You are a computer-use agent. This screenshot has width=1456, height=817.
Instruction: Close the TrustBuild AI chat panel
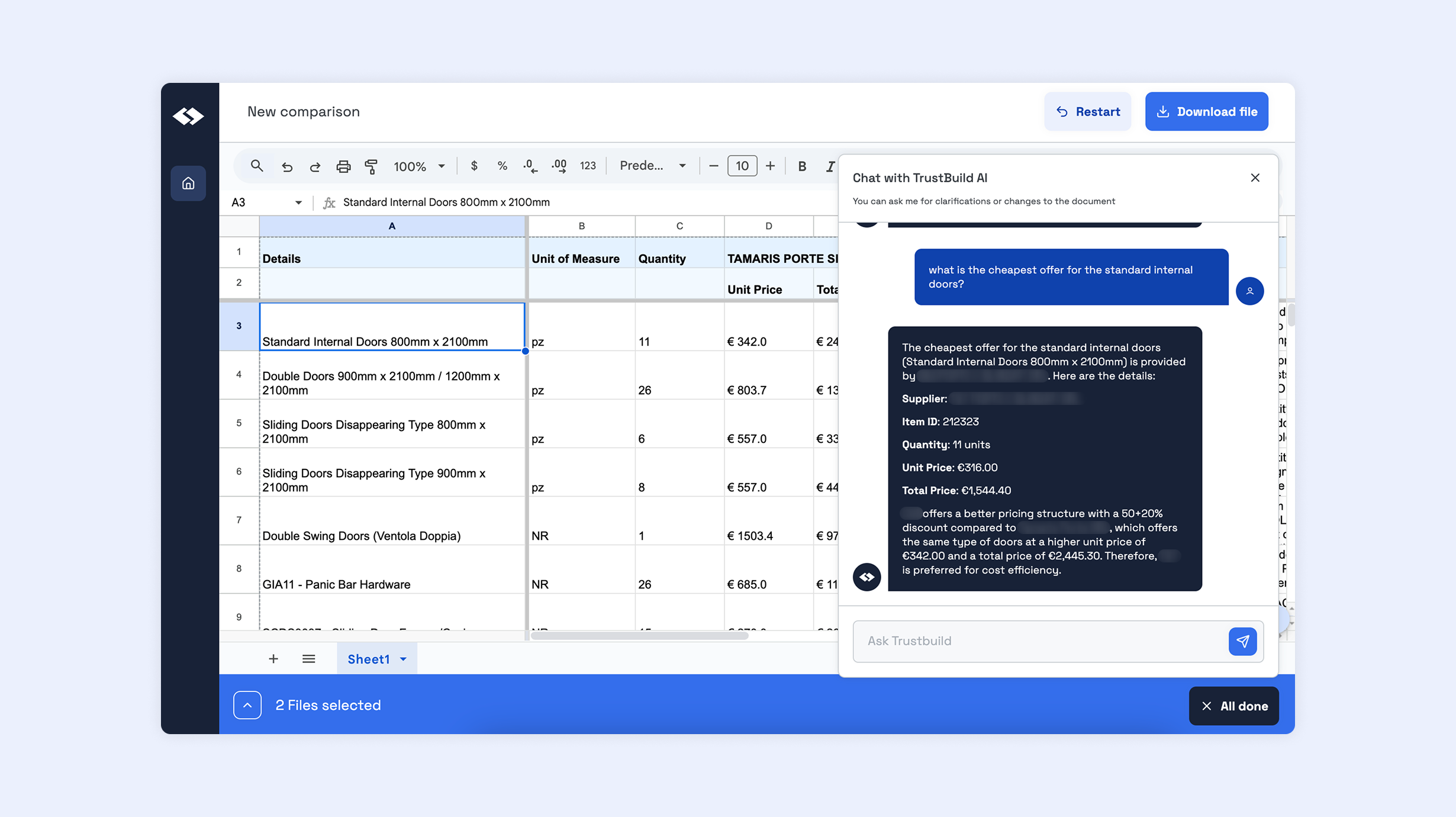1255,178
